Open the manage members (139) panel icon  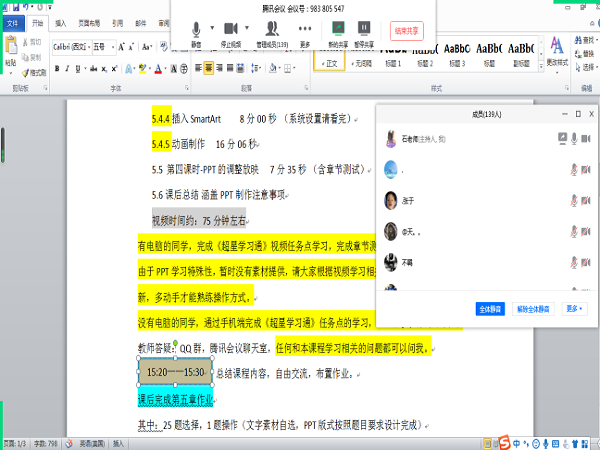272,29
